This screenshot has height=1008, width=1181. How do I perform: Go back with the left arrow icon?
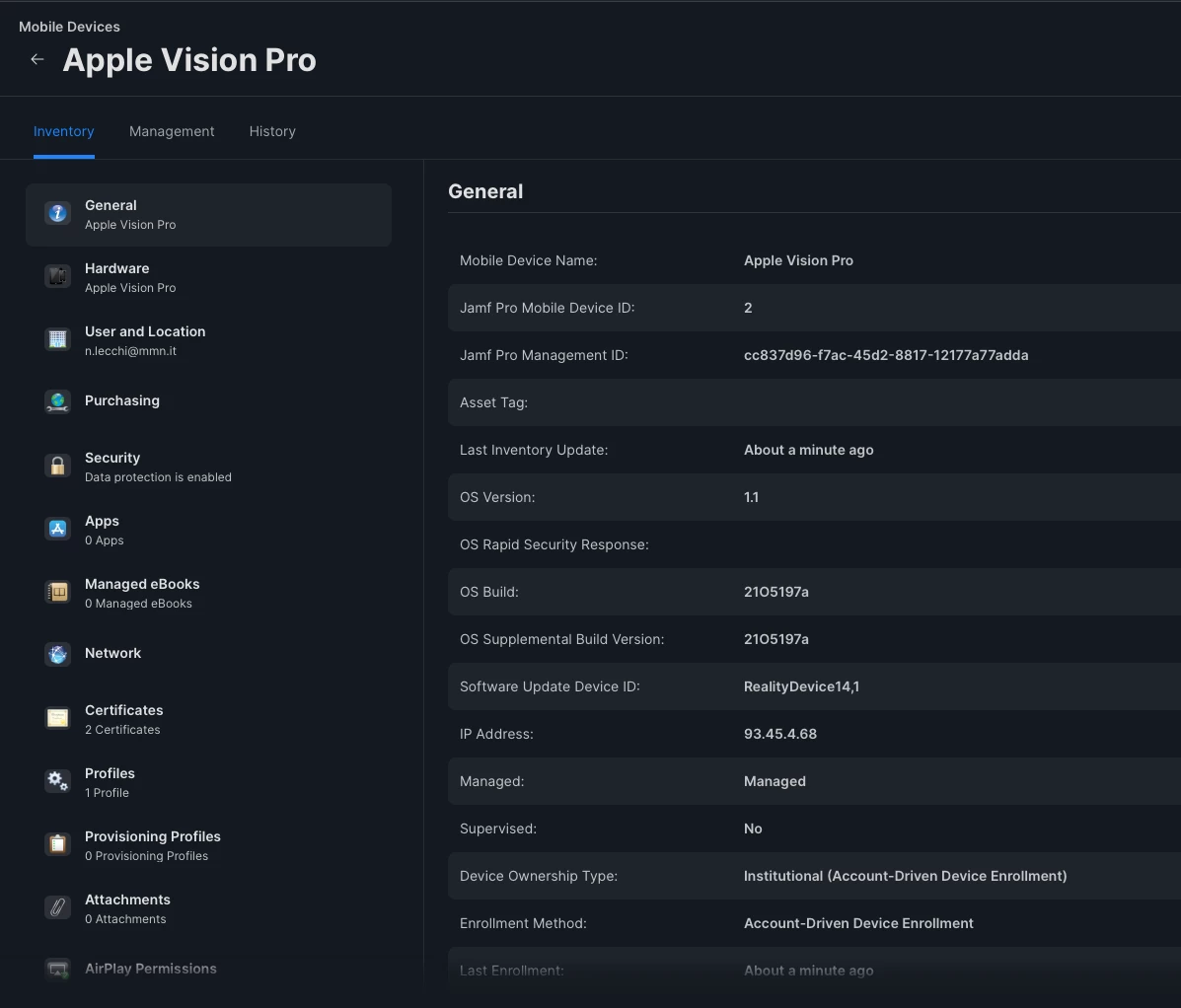click(37, 59)
